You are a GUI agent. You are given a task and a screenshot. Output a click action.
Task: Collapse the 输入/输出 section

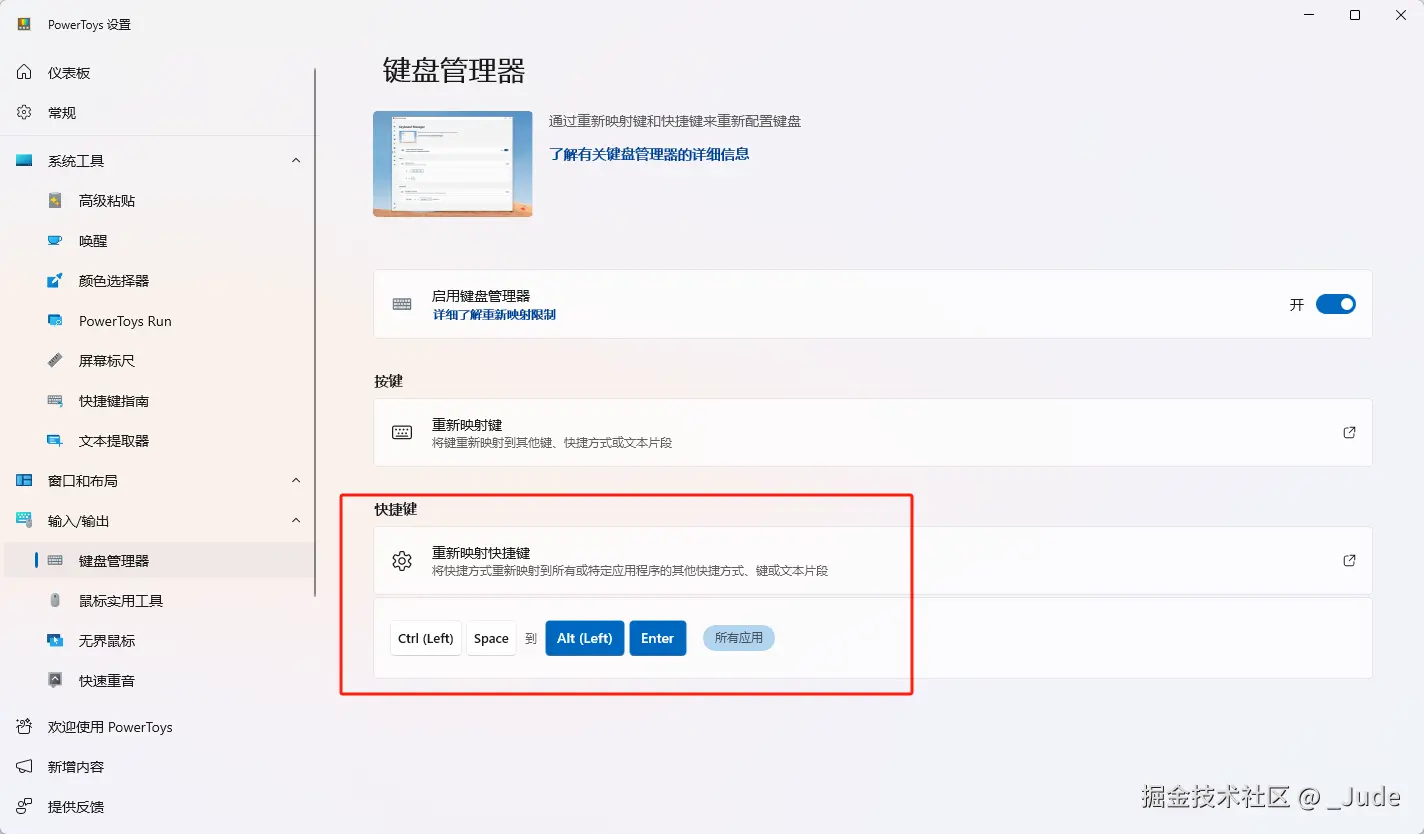(295, 520)
